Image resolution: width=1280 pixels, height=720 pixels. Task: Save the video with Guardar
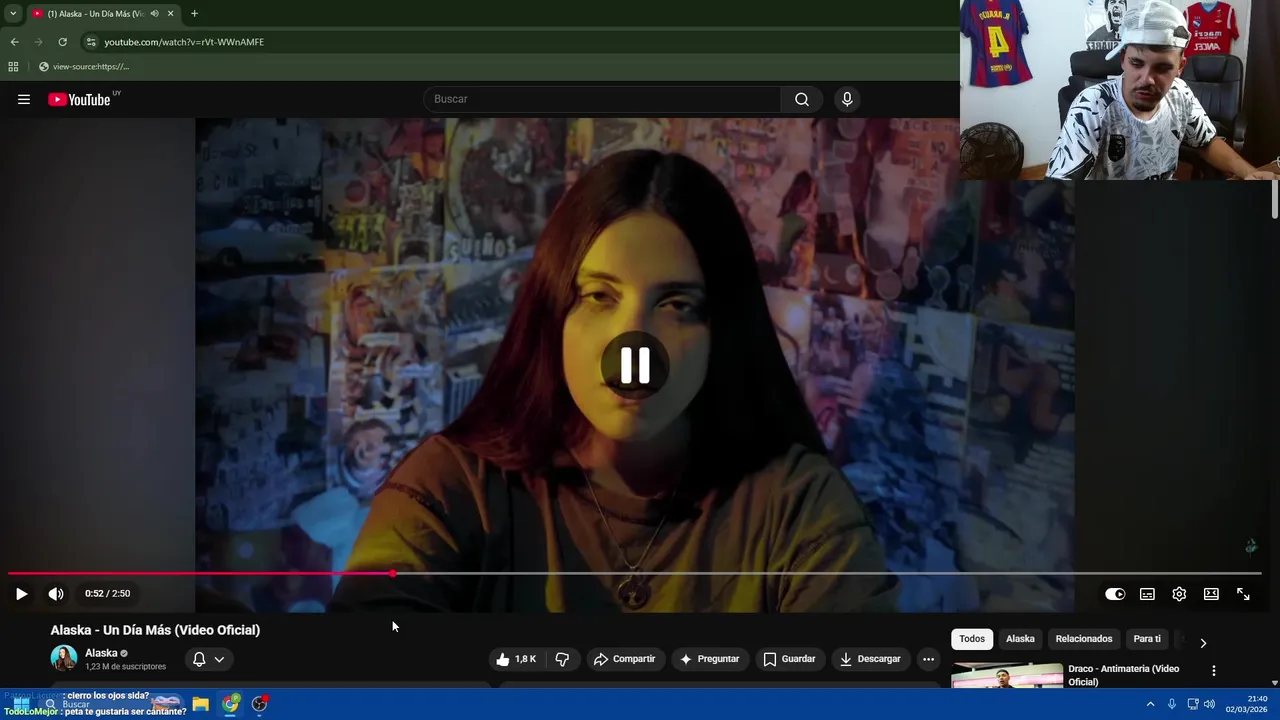coord(789,659)
